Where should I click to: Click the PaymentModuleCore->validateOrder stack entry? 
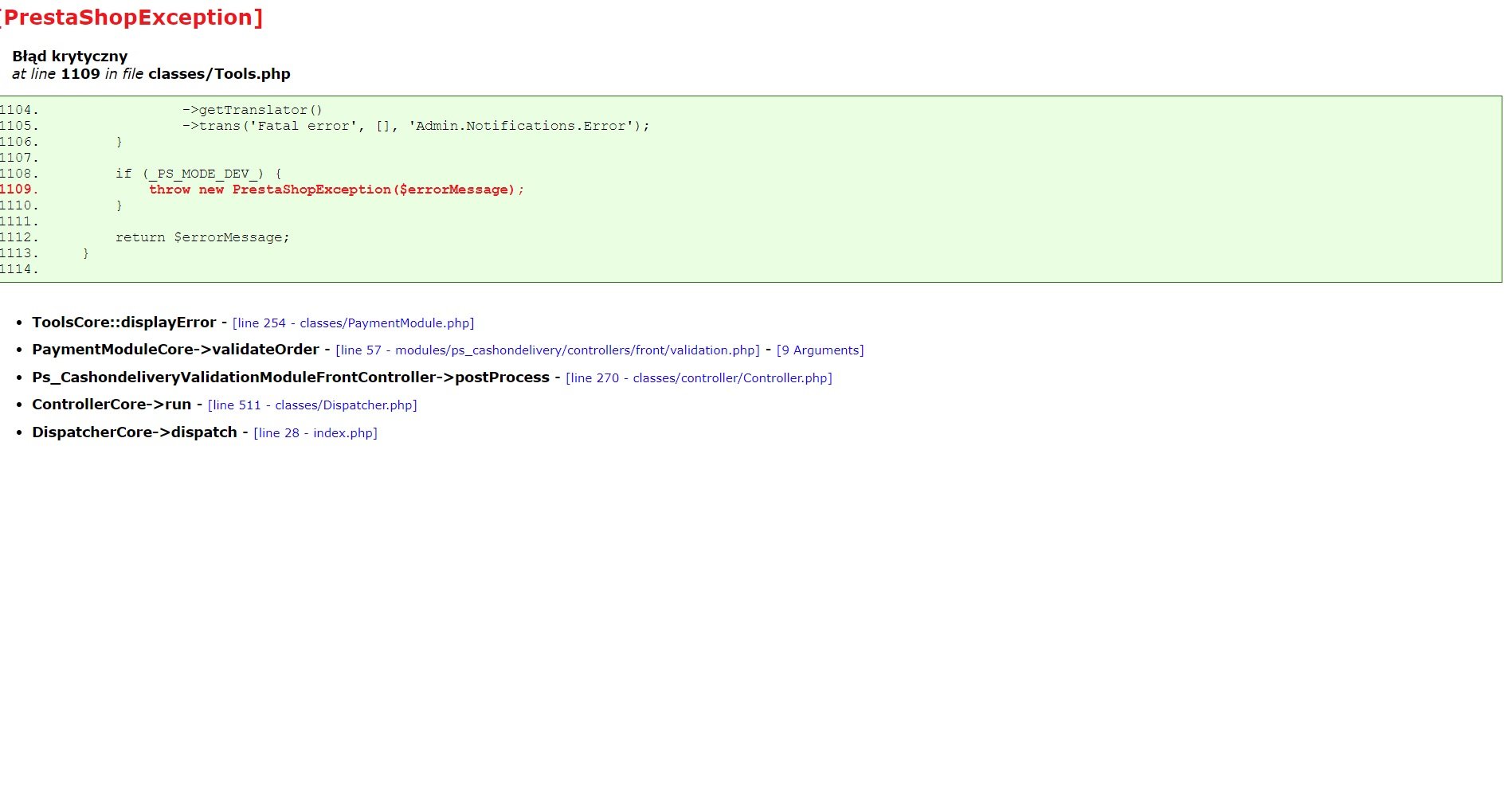click(x=175, y=350)
